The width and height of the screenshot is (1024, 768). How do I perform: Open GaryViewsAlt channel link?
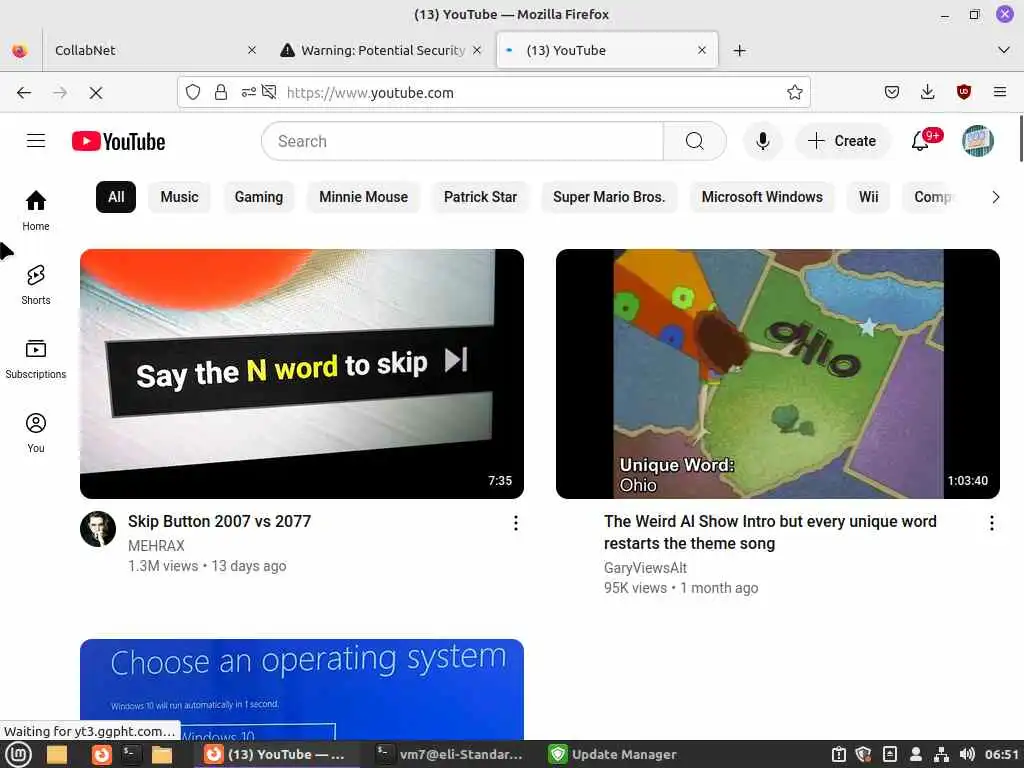pos(645,568)
